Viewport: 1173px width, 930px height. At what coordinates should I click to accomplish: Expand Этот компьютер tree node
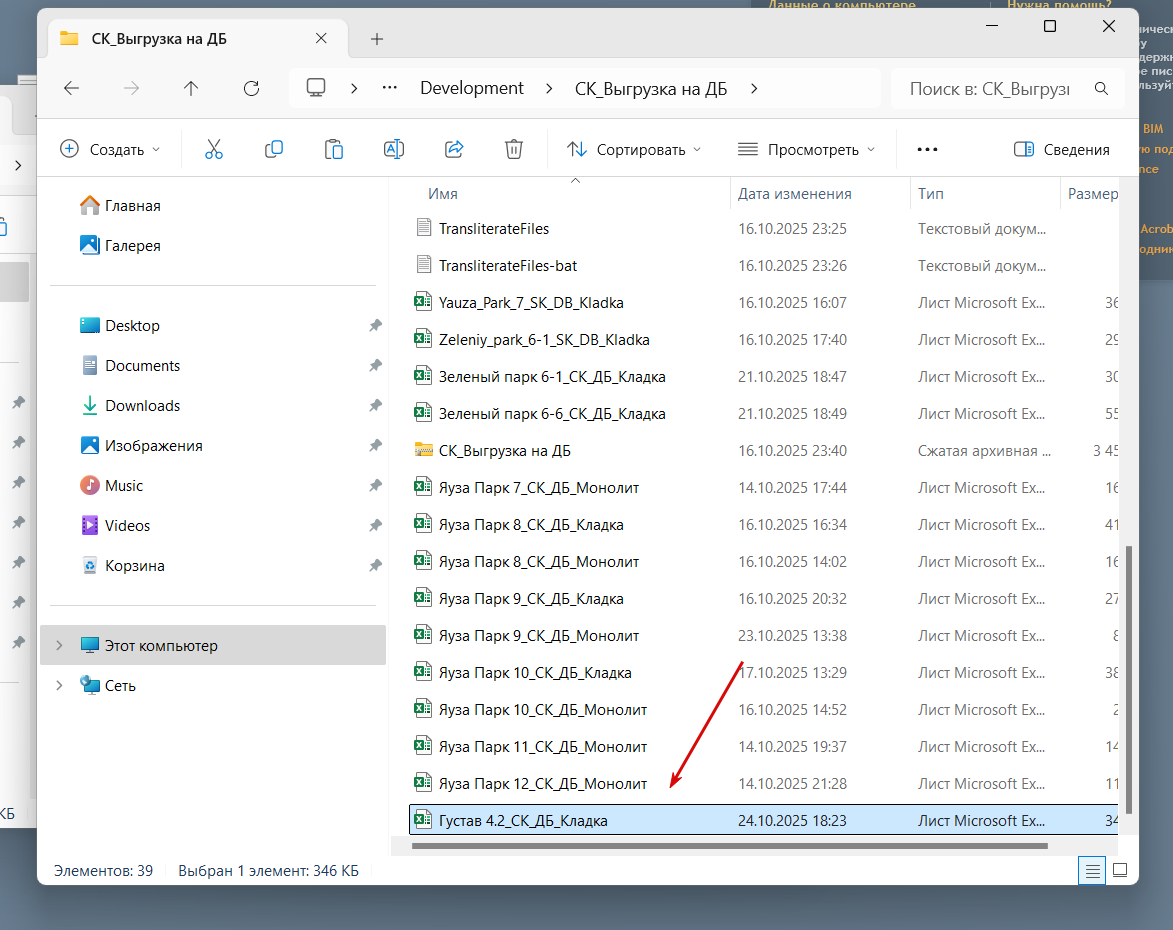point(59,645)
